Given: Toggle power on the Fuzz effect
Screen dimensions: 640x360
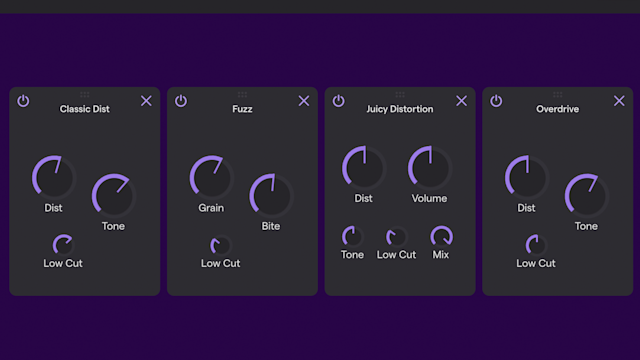Looking at the screenshot, I should point(181,101).
